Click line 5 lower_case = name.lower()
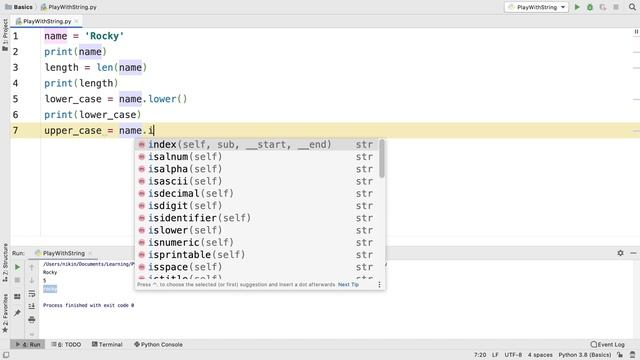The height and width of the screenshot is (360, 640). 116,99
